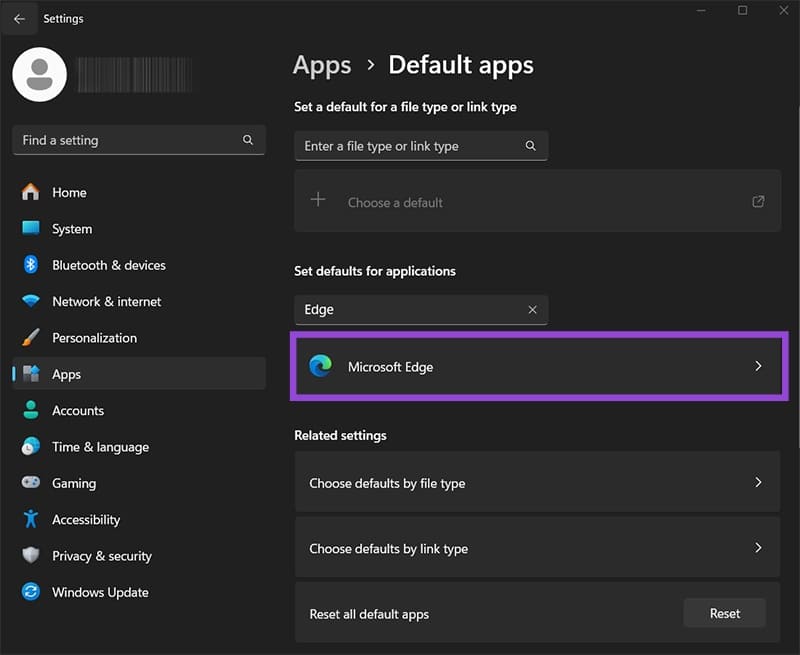Click the plus icon beside Choose a default
Viewport: 800px width, 655px height.
(318, 199)
